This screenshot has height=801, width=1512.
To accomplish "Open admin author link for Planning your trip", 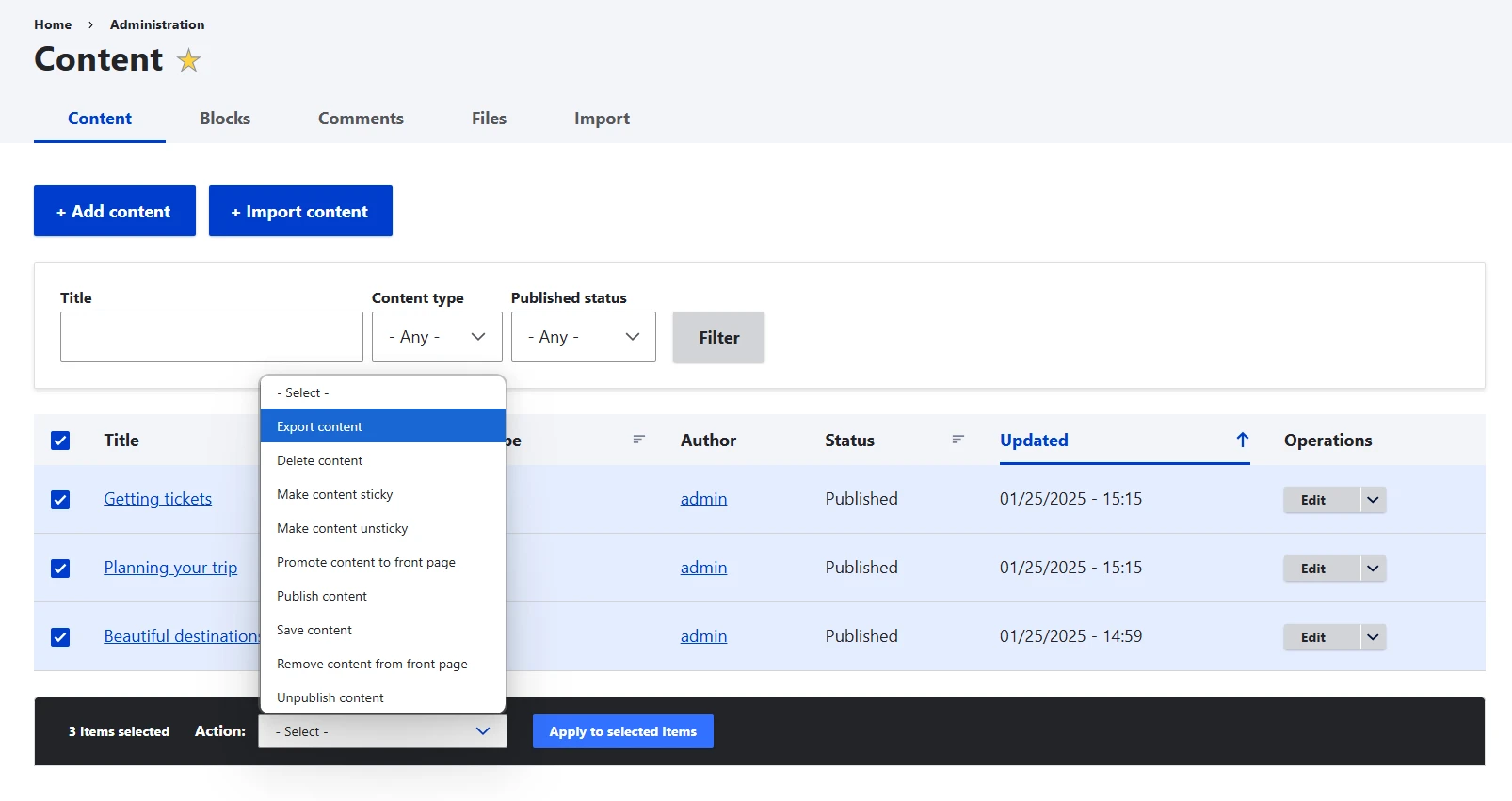I will [x=703, y=568].
